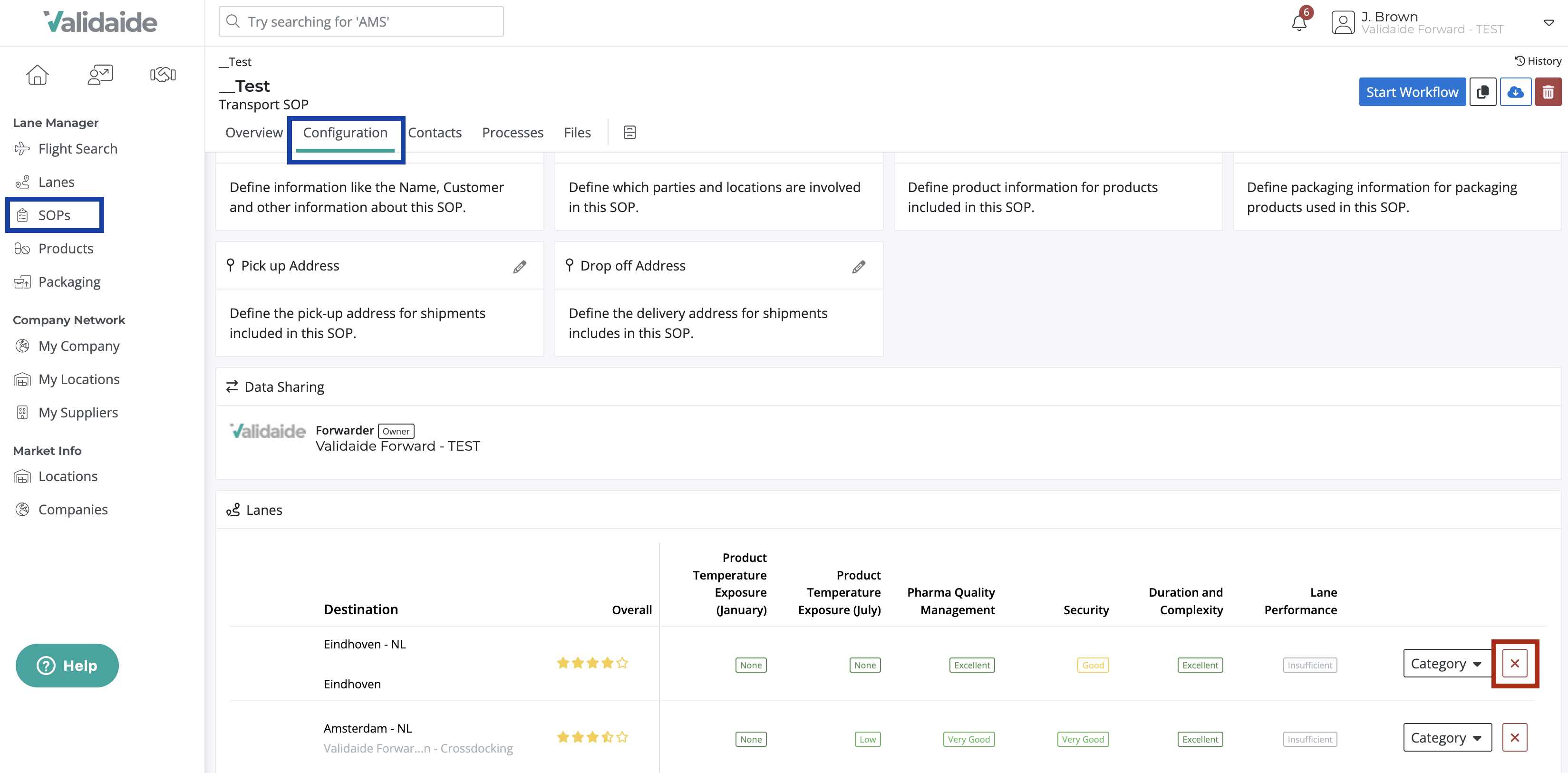Remove the Amsterdam lane with red X
Image resolution: width=1568 pixels, height=773 pixels.
tap(1514, 738)
